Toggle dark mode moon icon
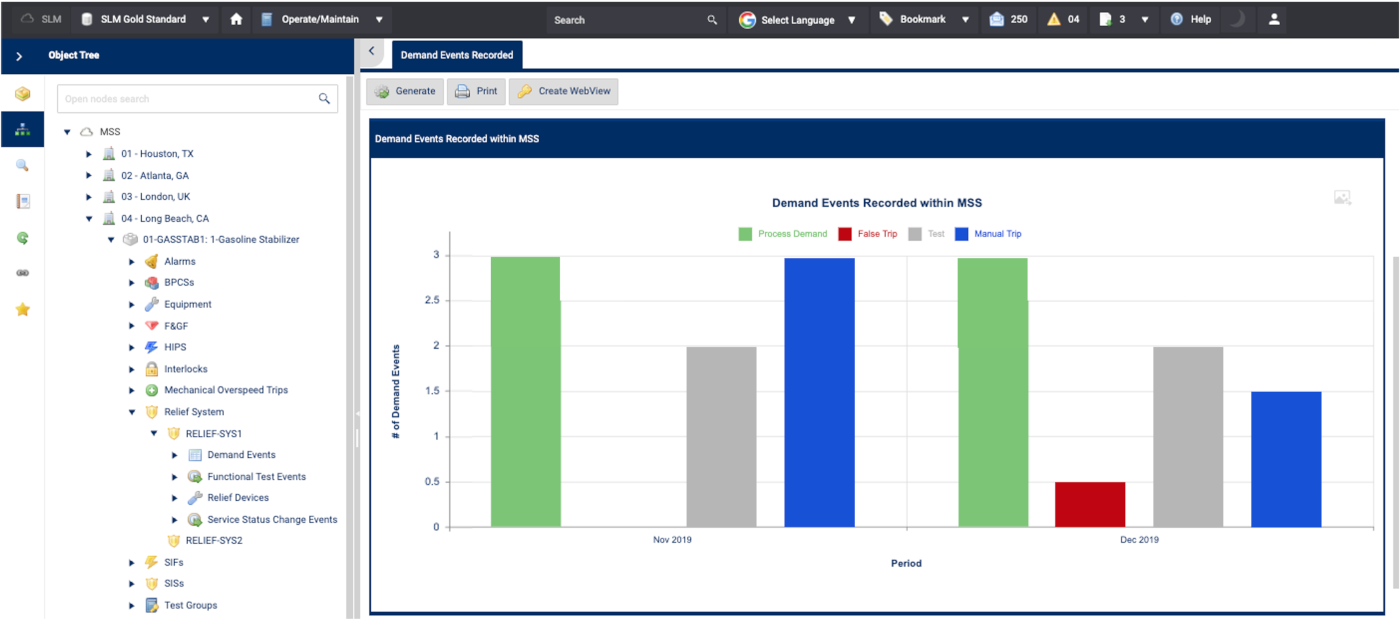Viewport: 1400px width, 619px height. click(1237, 19)
